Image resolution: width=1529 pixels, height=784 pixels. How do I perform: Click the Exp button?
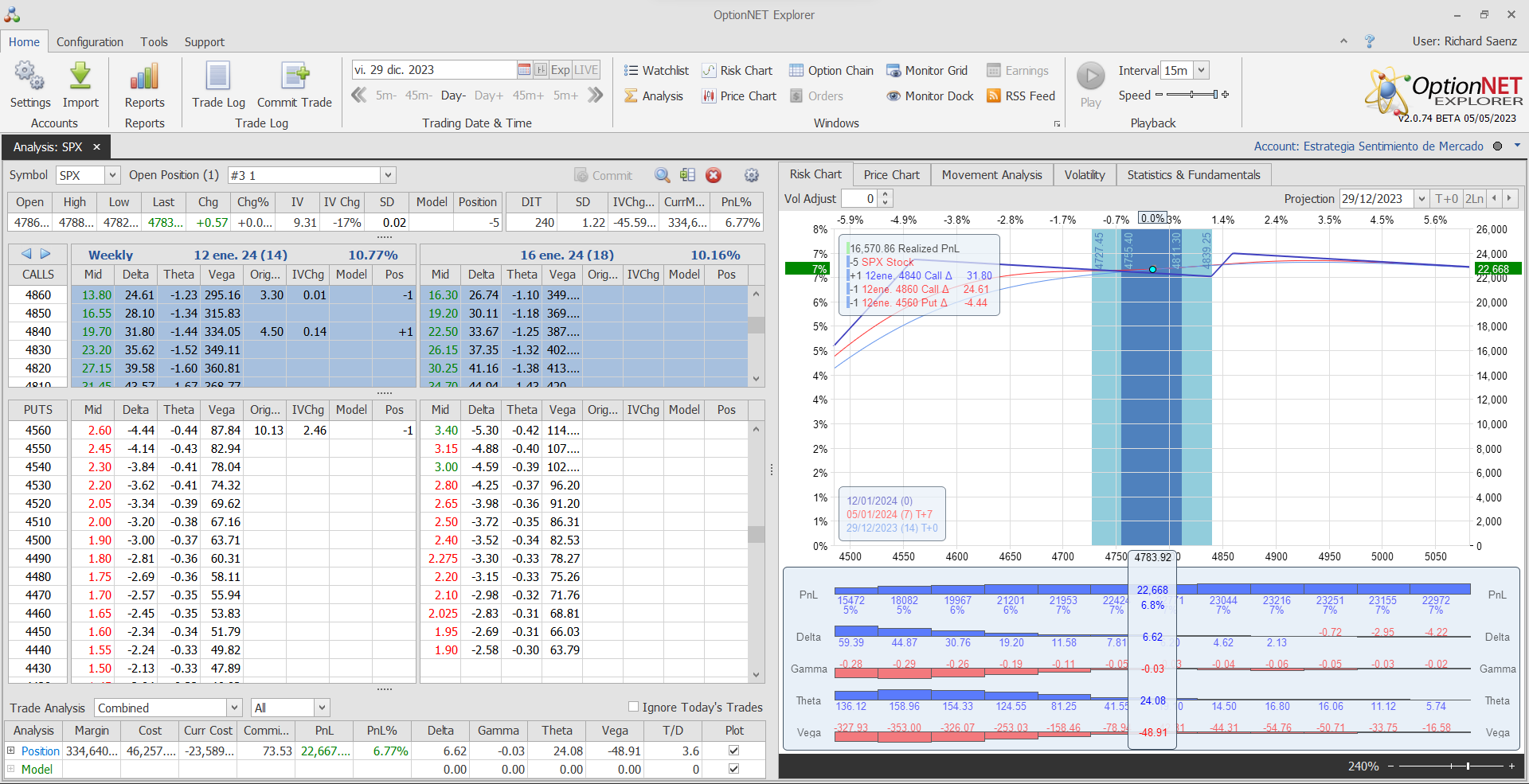pos(560,69)
